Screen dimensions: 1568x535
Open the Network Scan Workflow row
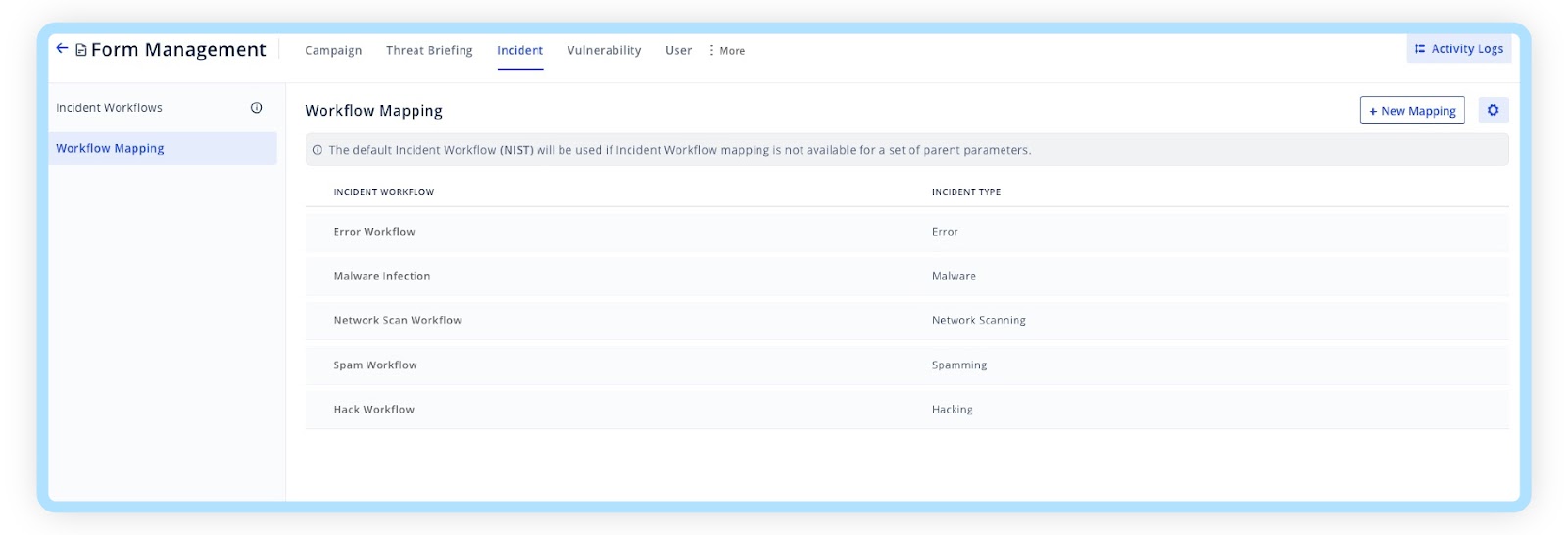click(x=906, y=320)
